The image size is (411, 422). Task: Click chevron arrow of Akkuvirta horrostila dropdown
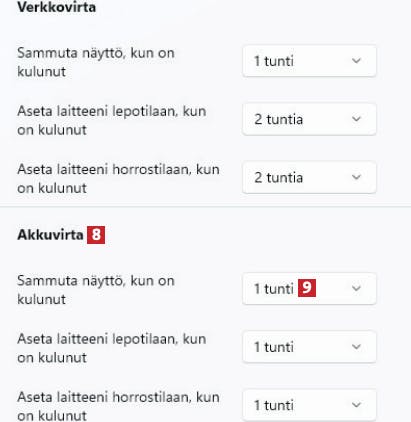click(356, 405)
